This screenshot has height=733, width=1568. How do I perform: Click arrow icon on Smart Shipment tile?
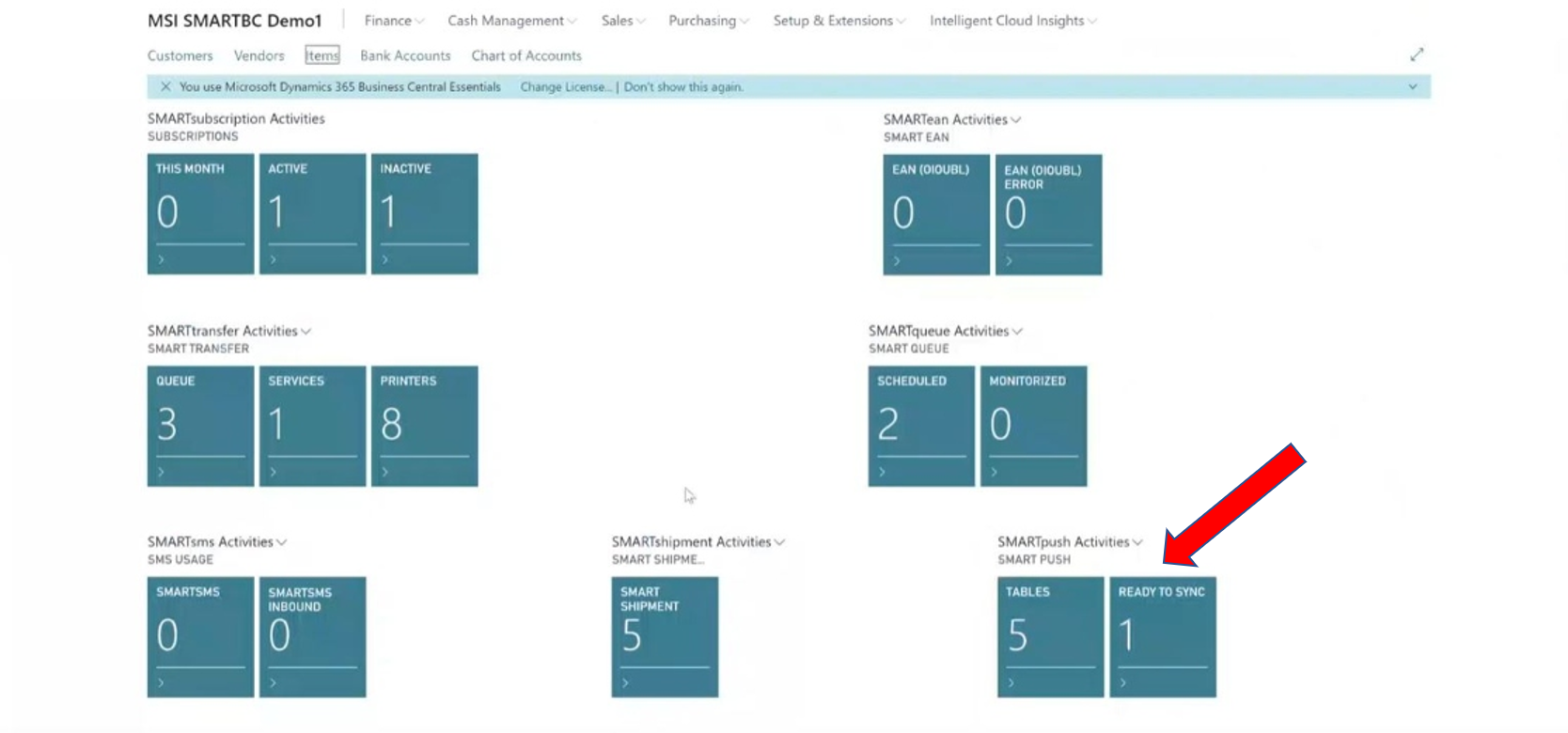coord(625,683)
